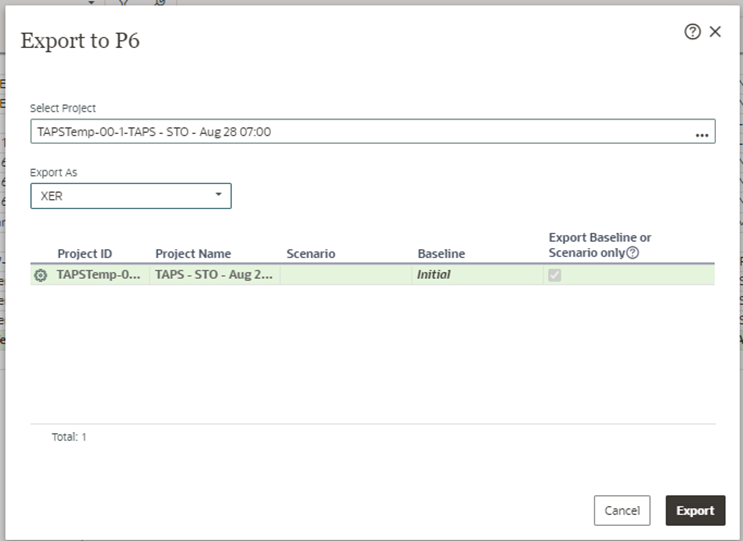Sort by the Project ID column header

click(84, 254)
